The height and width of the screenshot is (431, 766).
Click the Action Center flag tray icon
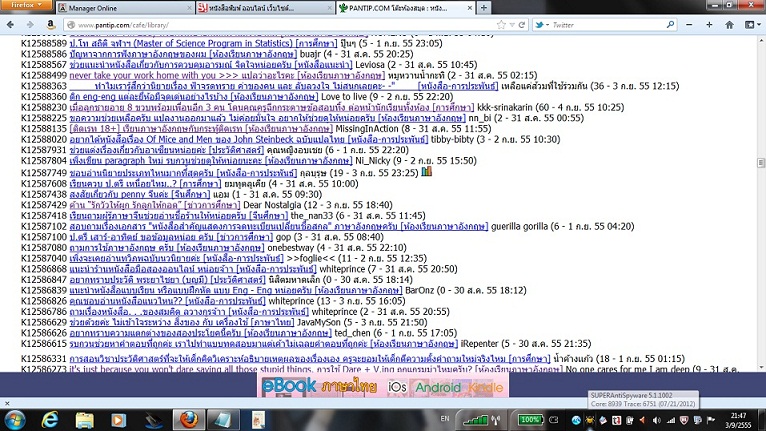(x=711, y=420)
